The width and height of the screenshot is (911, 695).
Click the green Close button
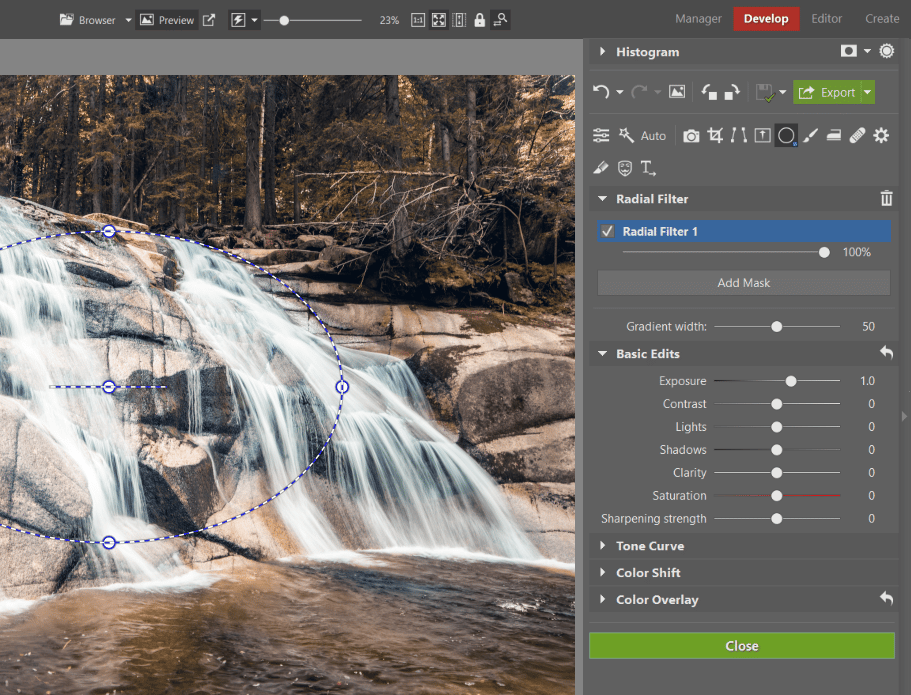click(742, 646)
